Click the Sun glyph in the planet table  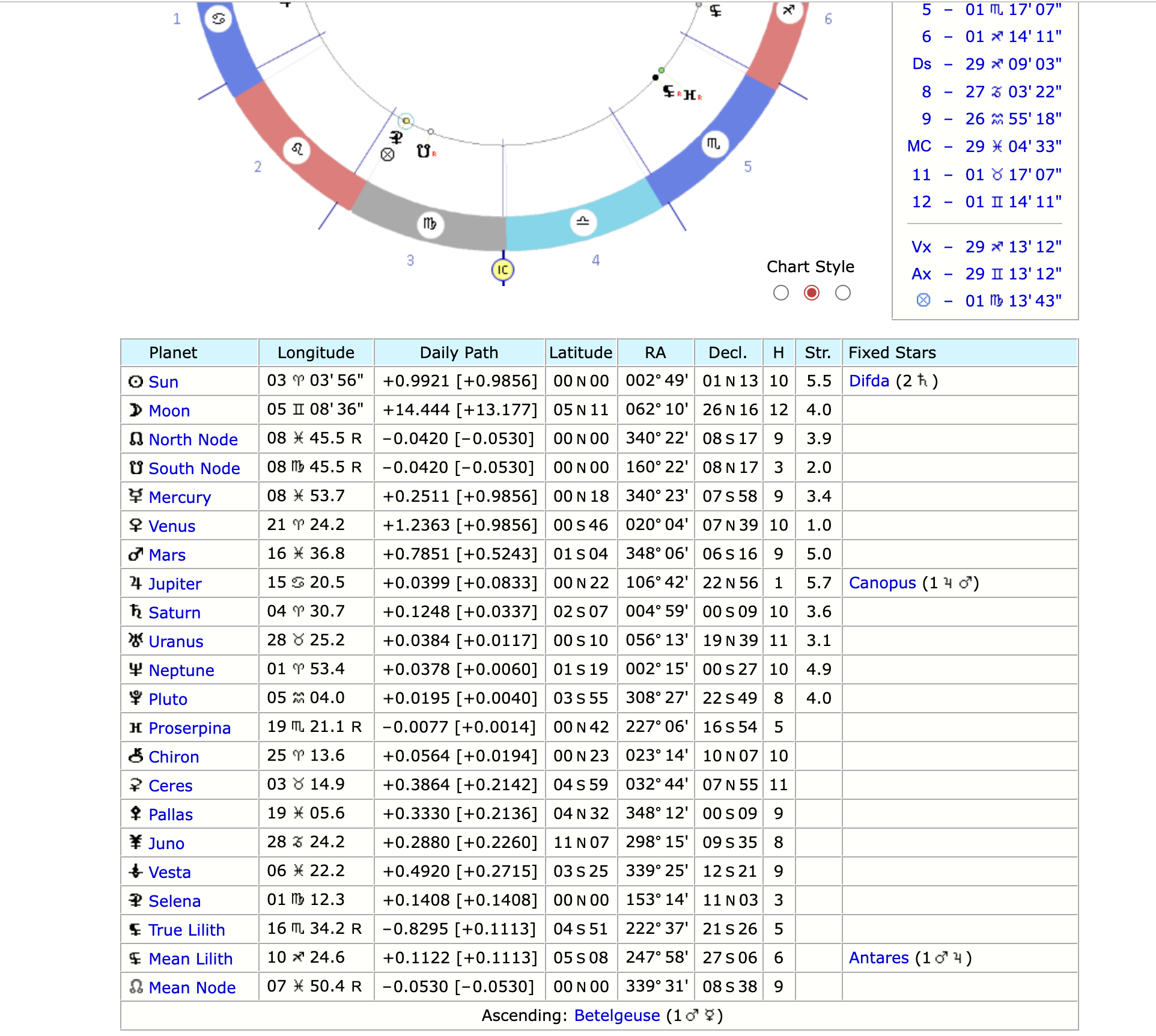click(136, 381)
